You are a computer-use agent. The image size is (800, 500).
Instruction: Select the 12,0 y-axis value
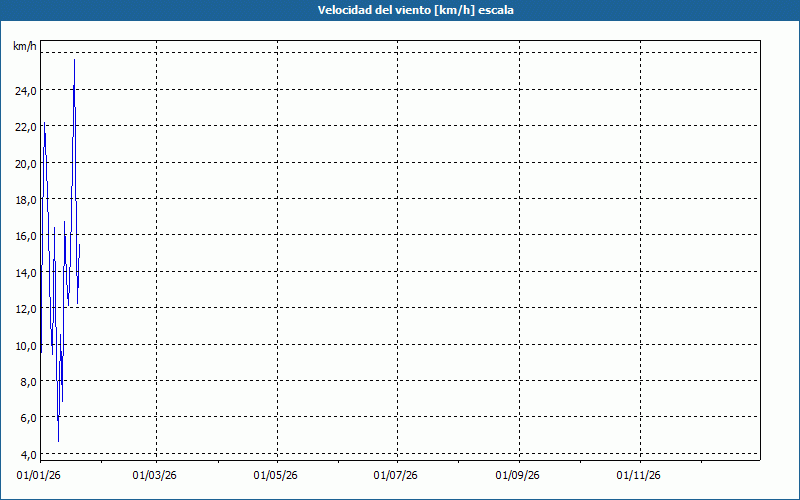click(x=26, y=309)
